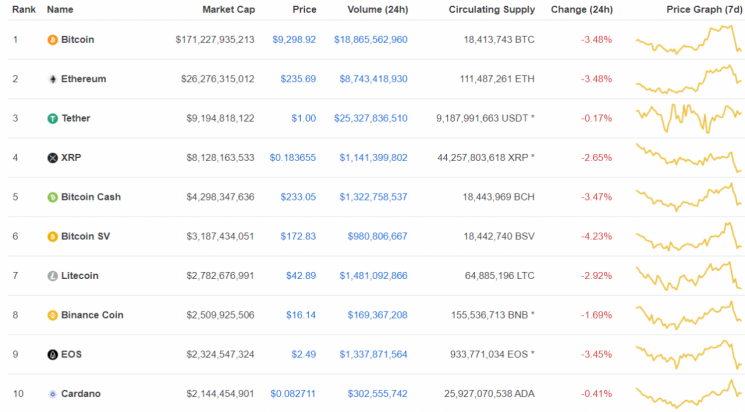Open EOS 7-day price graph
The height and width of the screenshot is (412, 745).
pyautogui.click(x=688, y=355)
